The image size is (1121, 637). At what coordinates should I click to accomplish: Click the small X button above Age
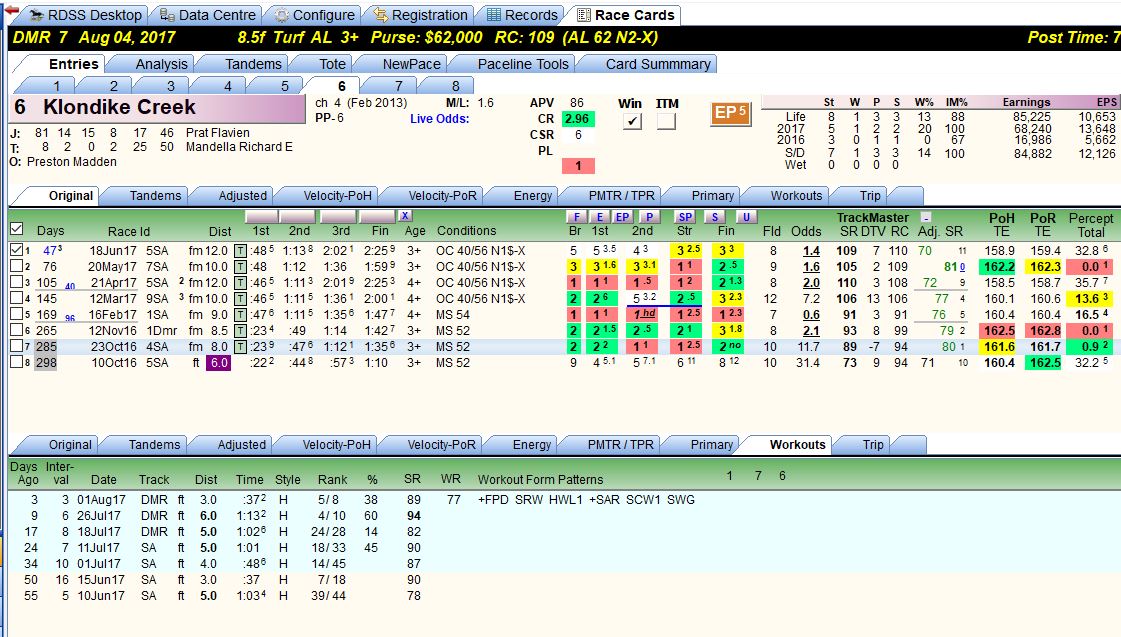tap(405, 215)
